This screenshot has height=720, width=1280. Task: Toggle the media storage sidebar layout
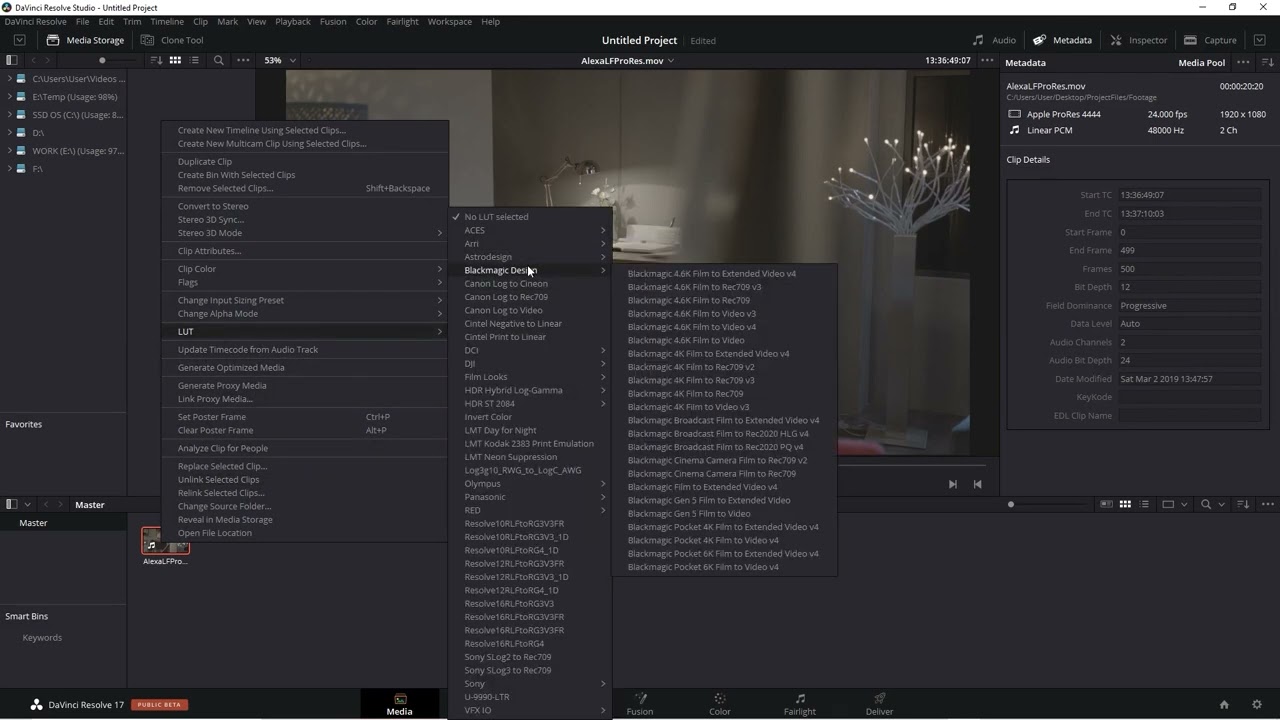point(12,60)
